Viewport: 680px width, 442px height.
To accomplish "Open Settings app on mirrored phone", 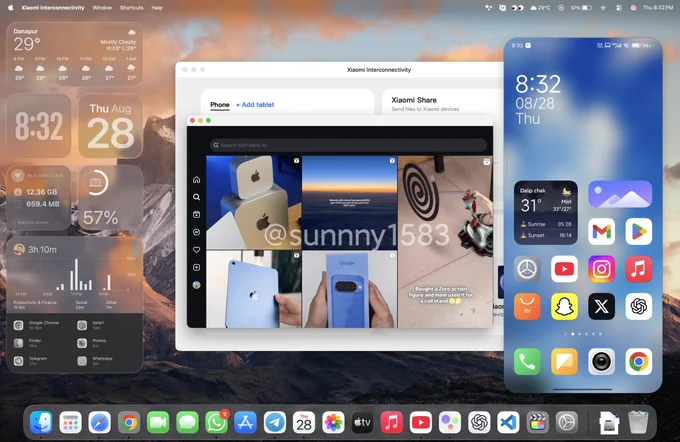I will [527, 269].
